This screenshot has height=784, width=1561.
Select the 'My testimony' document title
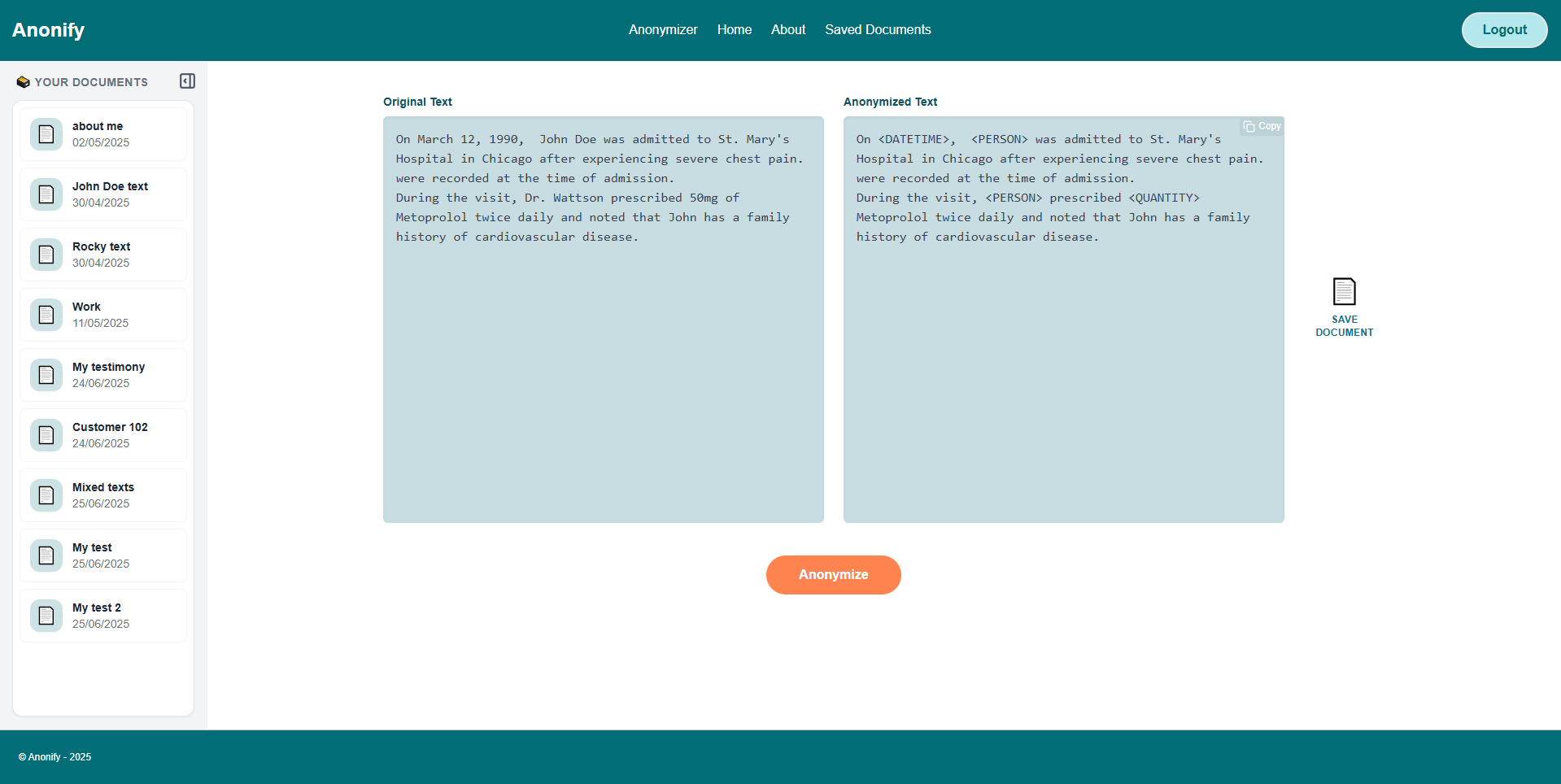(x=108, y=367)
